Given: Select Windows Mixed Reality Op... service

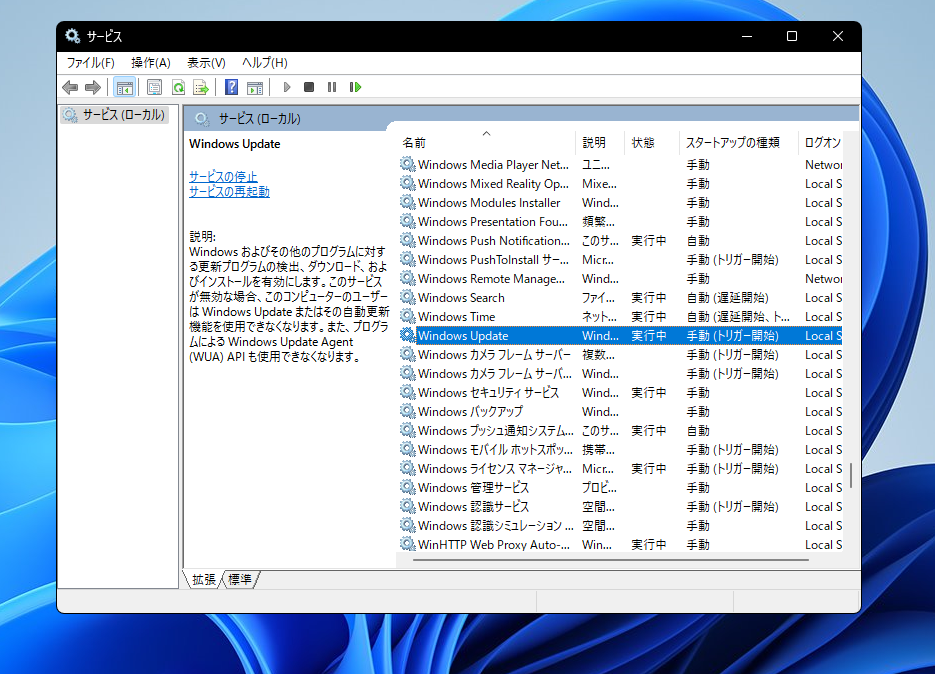Looking at the screenshot, I should (620, 184).
